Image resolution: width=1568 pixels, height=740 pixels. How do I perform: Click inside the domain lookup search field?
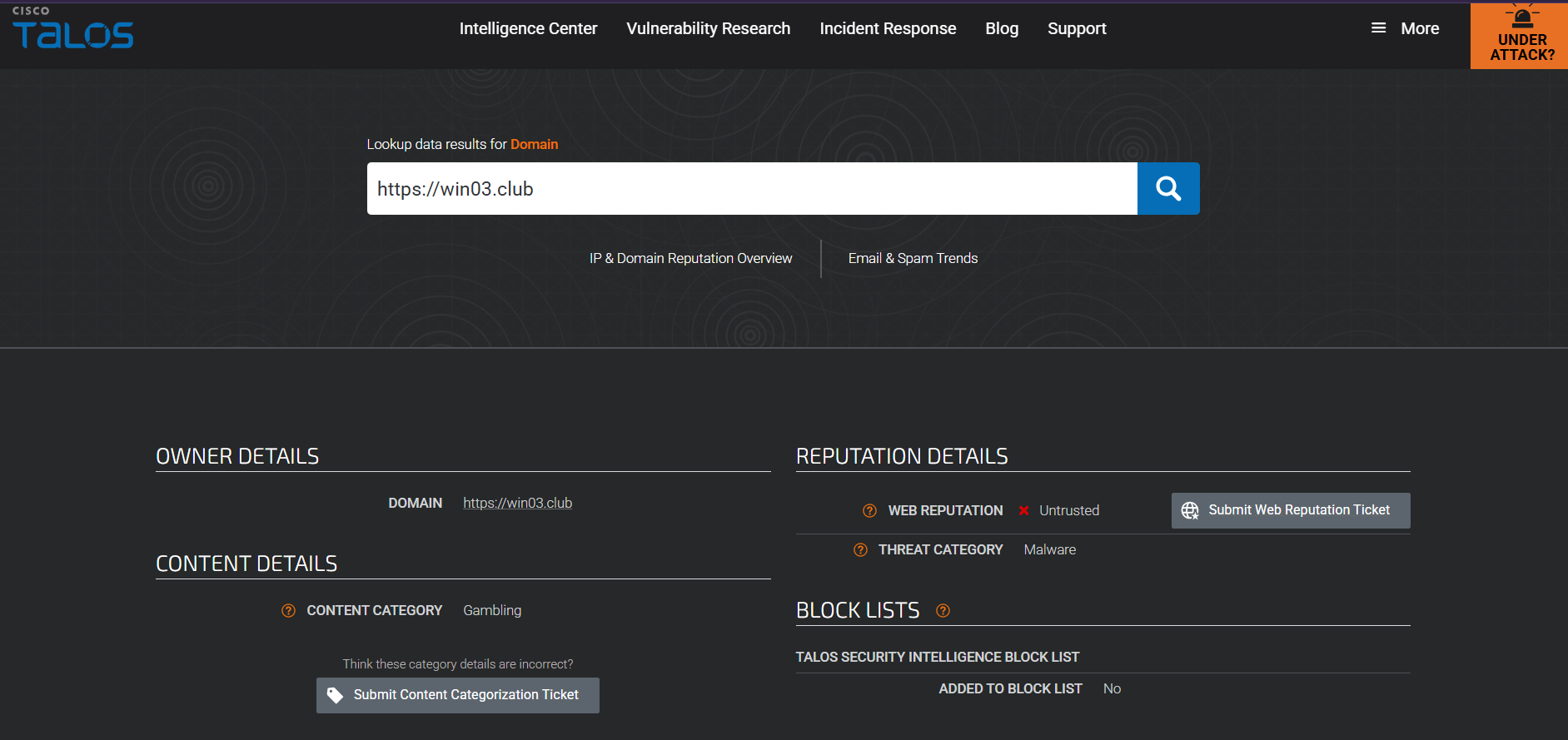[x=752, y=189]
